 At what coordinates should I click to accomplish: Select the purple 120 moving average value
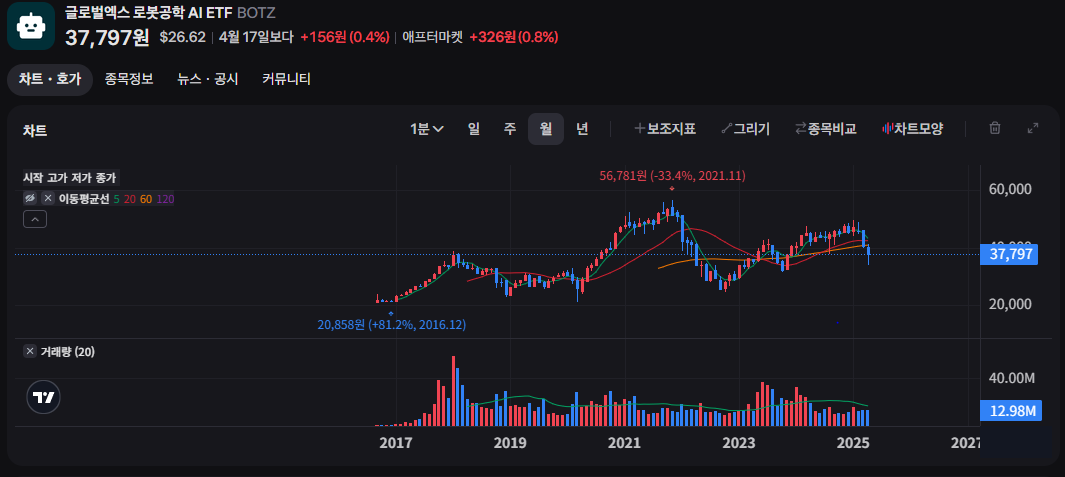[165, 198]
